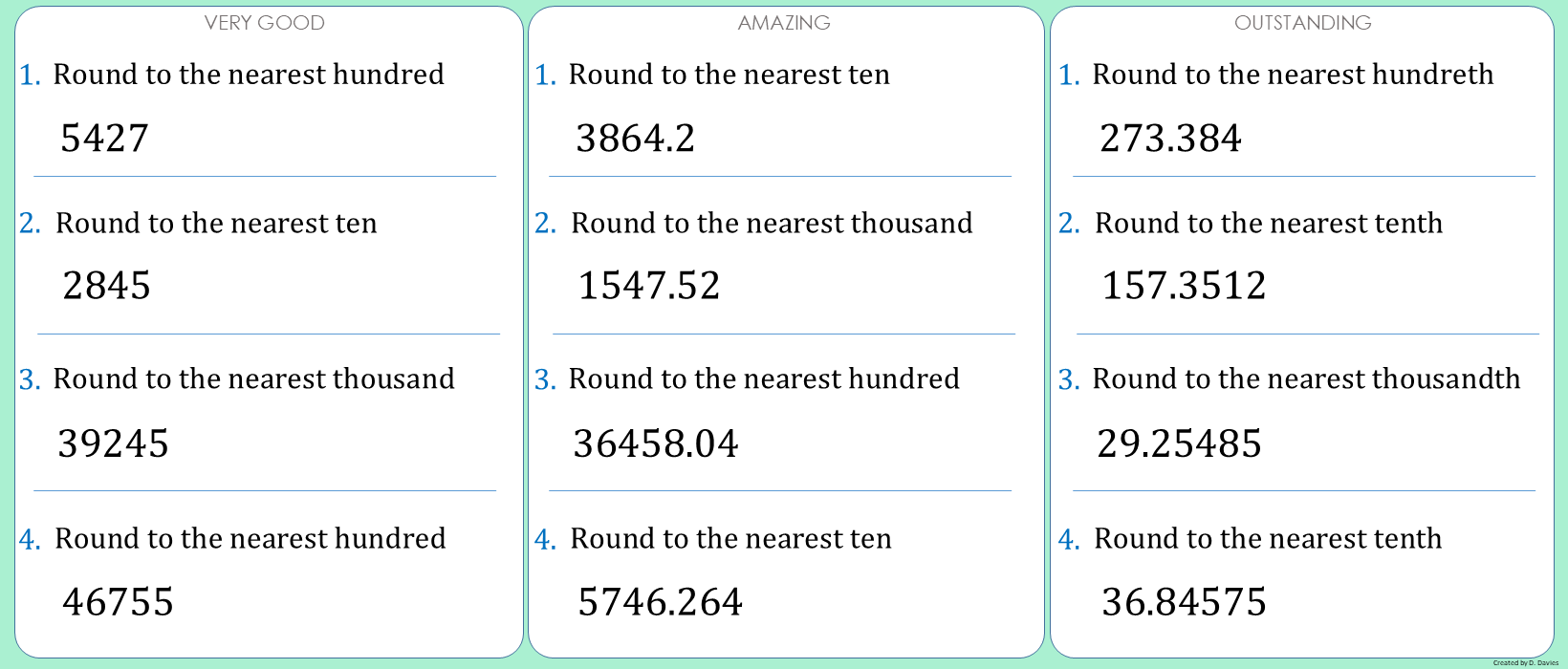Select the number 39245
This screenshot has height=669, width=1568.
pyautogui.click(x=113, y=443)
